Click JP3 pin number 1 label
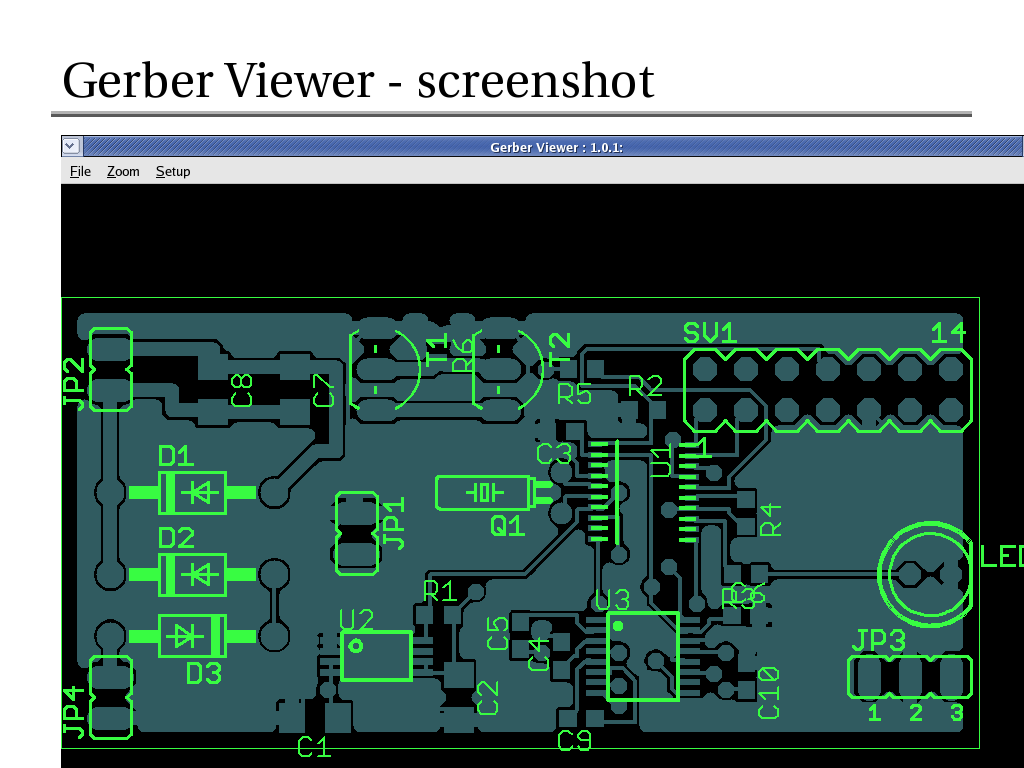 [x=874, y=712]
